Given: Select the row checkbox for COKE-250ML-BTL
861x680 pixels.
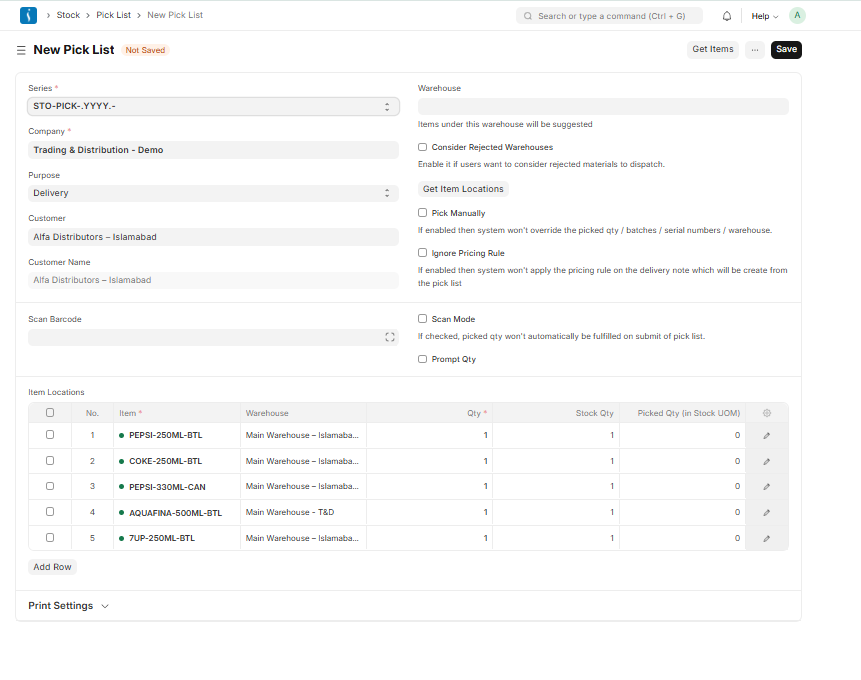Looking at the screenshot, I should (x=49, y=461).
